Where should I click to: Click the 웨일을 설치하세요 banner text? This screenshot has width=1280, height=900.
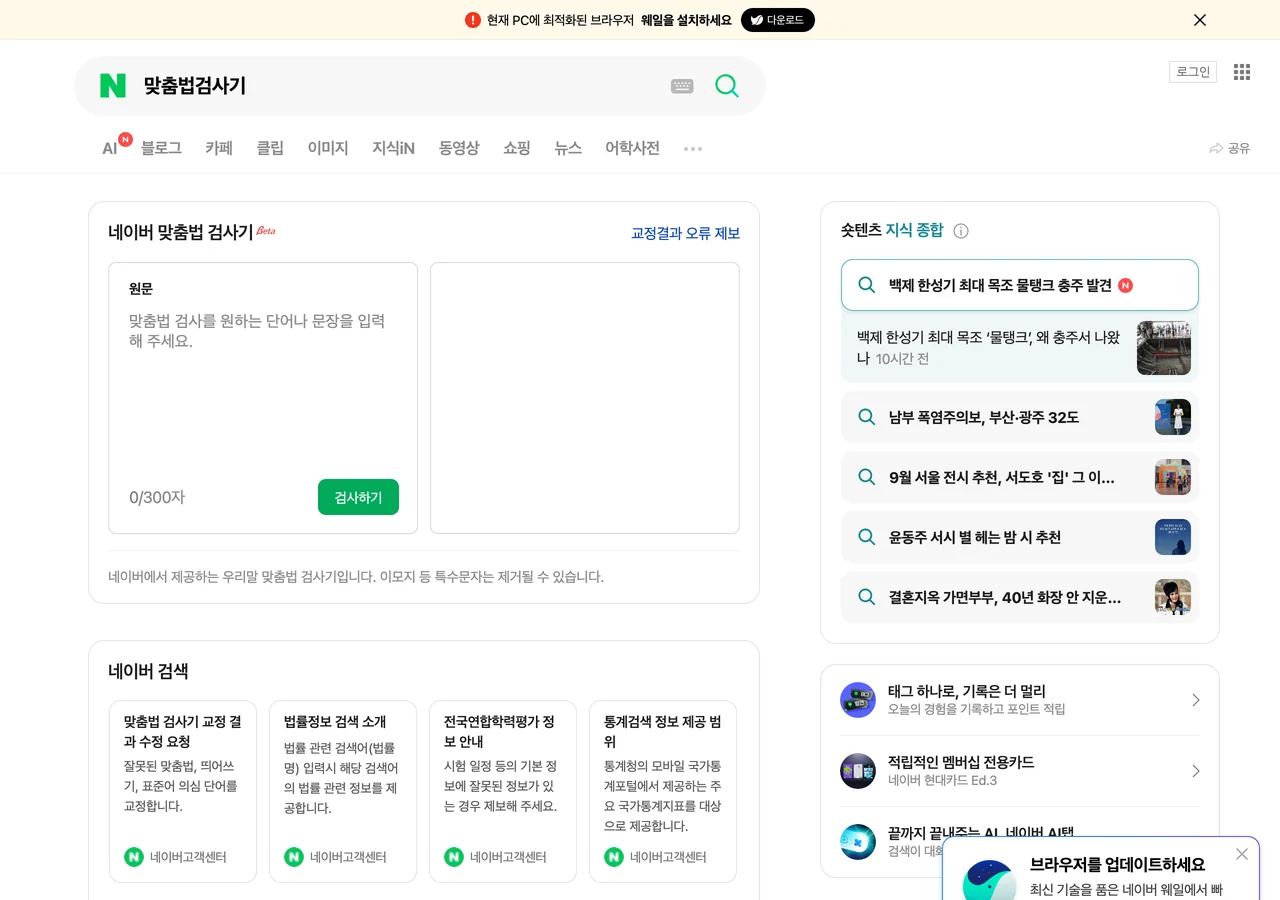coord(686,20)
